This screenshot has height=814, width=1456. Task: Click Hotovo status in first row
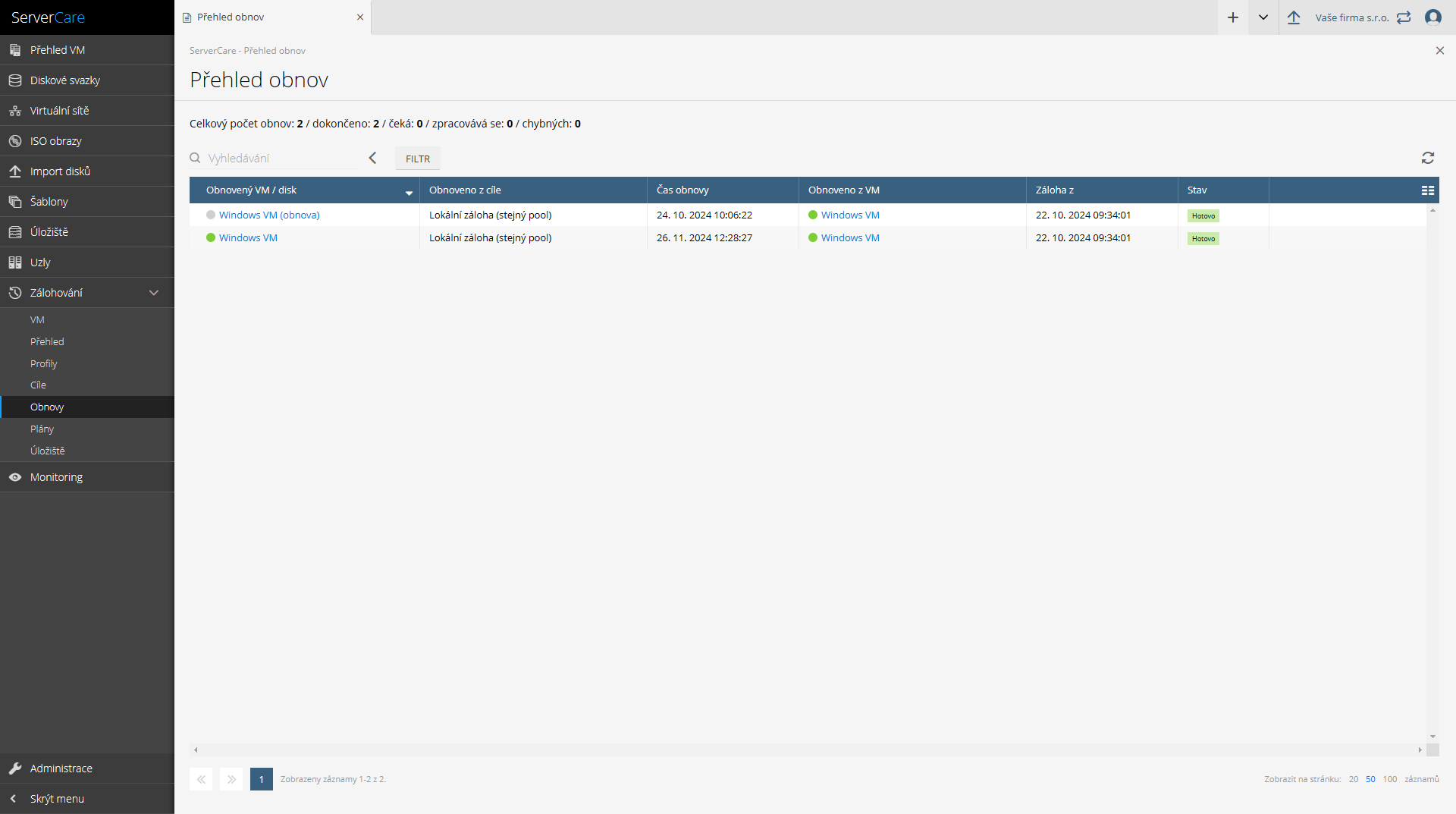[1203, 216]
